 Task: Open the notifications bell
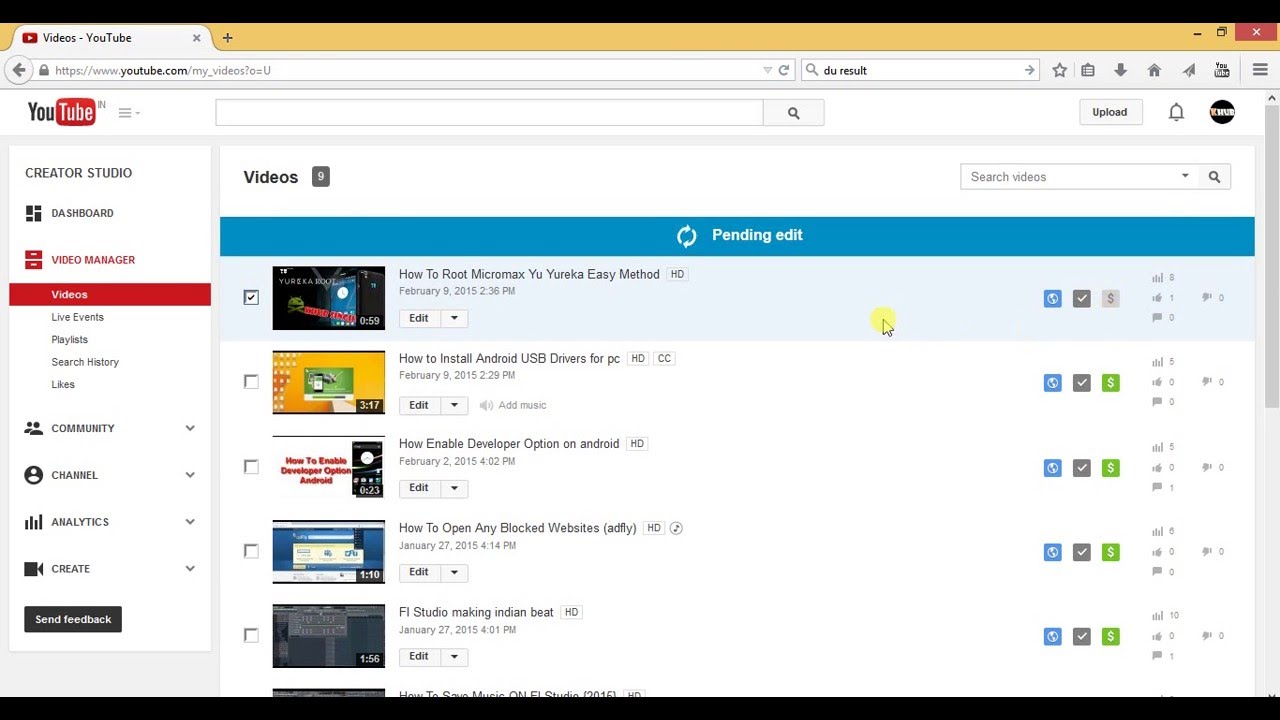1176,112
